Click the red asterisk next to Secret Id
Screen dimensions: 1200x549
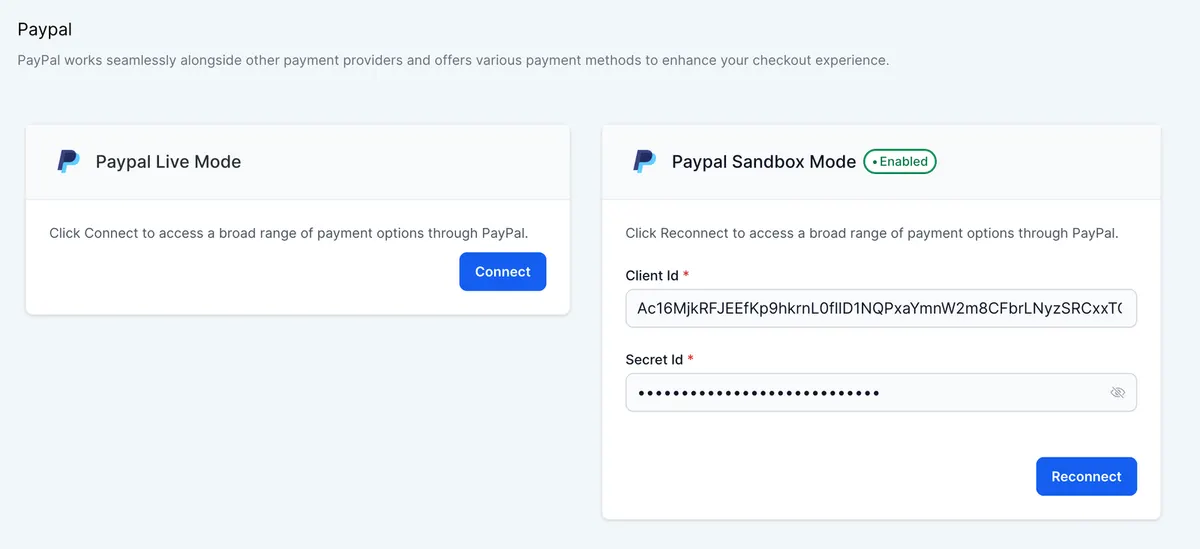pyautogui.click(x=690, y=358)
